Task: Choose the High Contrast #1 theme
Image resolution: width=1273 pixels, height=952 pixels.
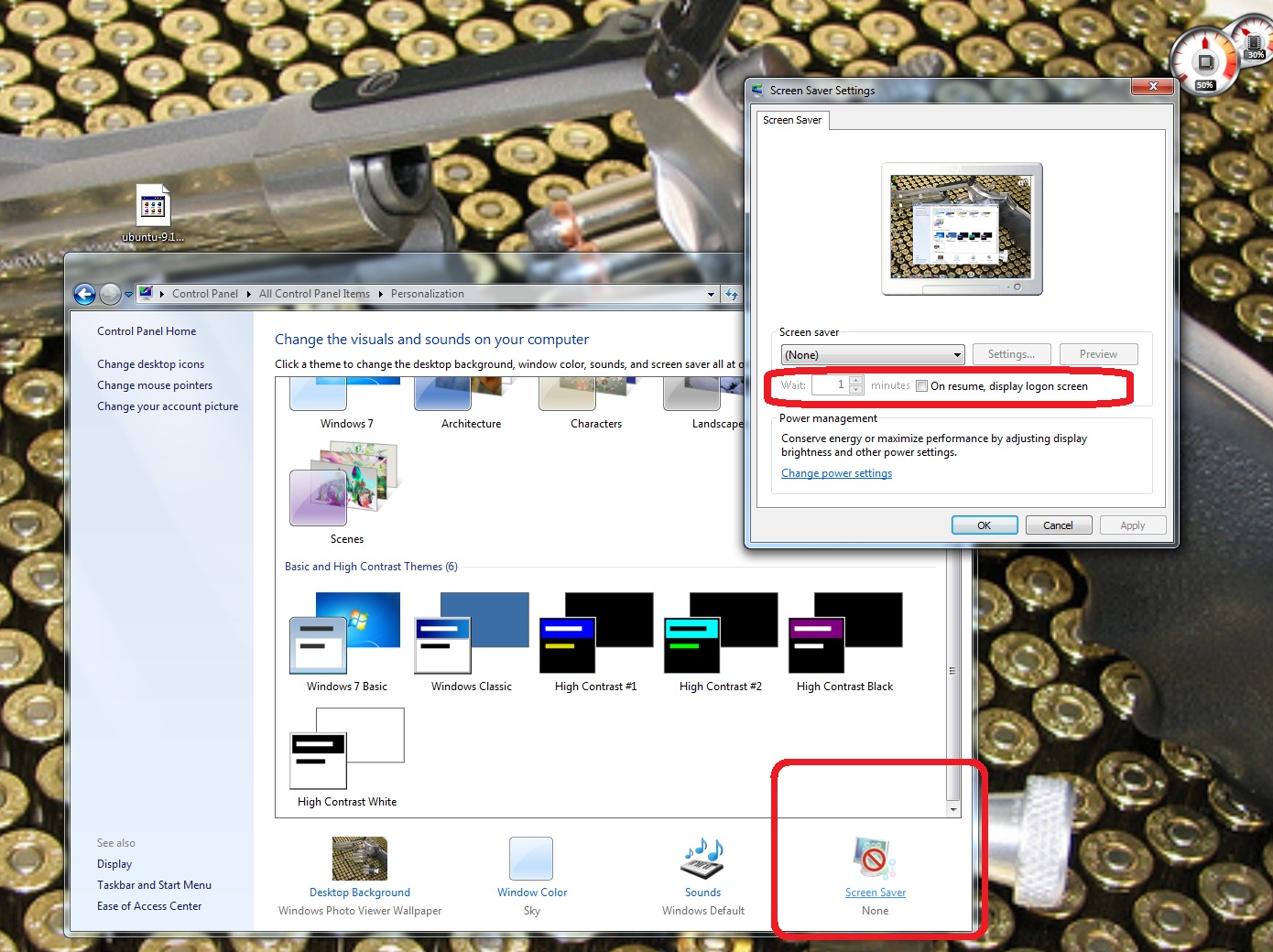Action: (x=595, y=642)
